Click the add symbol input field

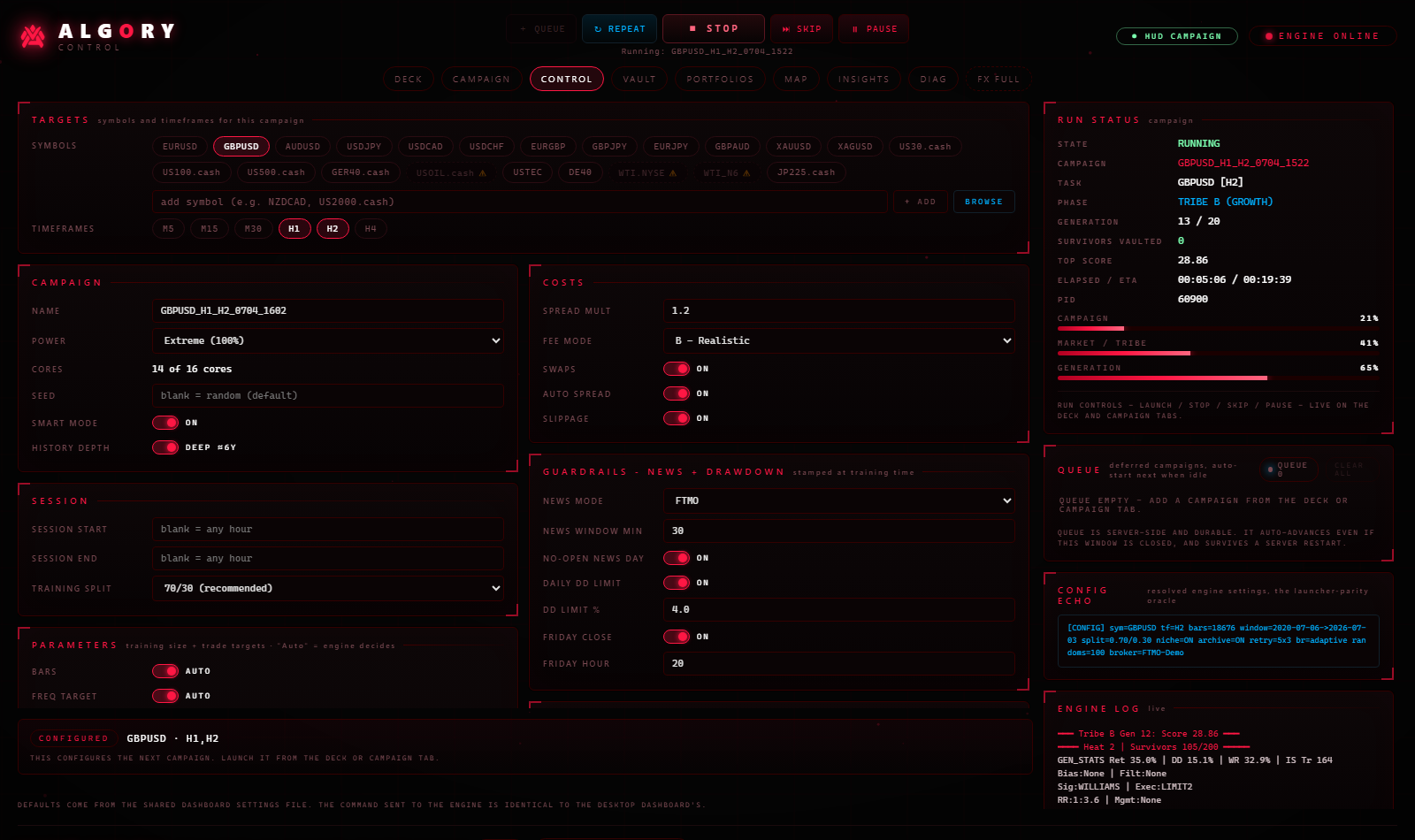(520, 202)
